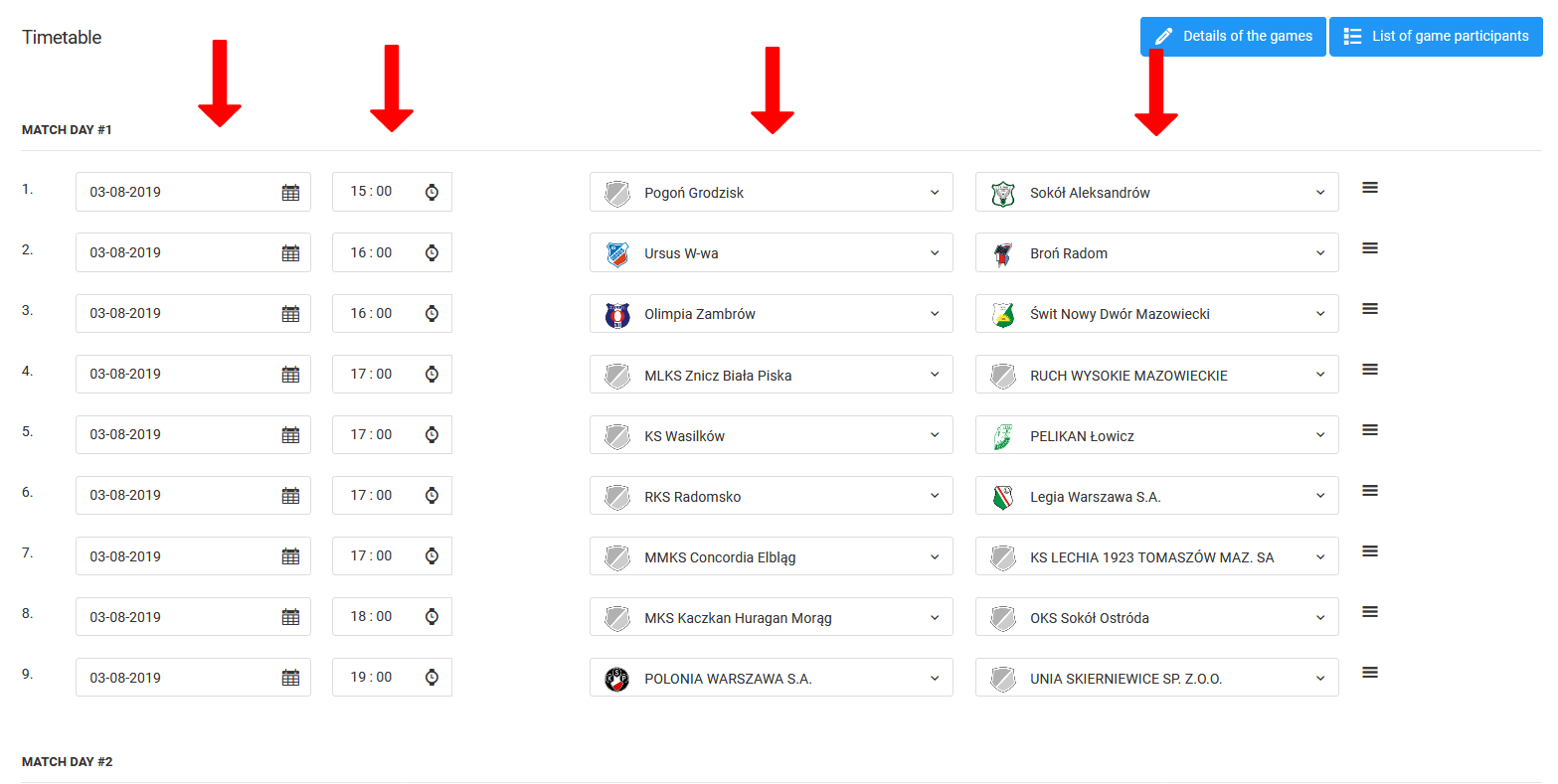Expand the PELIKAN Łowicz team dropdown

[1156, 435]
